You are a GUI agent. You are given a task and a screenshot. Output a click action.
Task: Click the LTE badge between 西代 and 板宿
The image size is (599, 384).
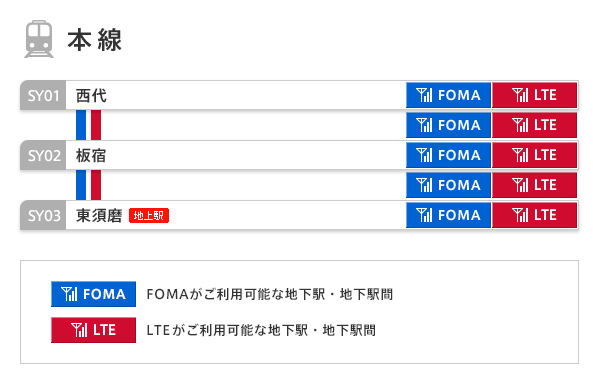click(x=534, y=125)
